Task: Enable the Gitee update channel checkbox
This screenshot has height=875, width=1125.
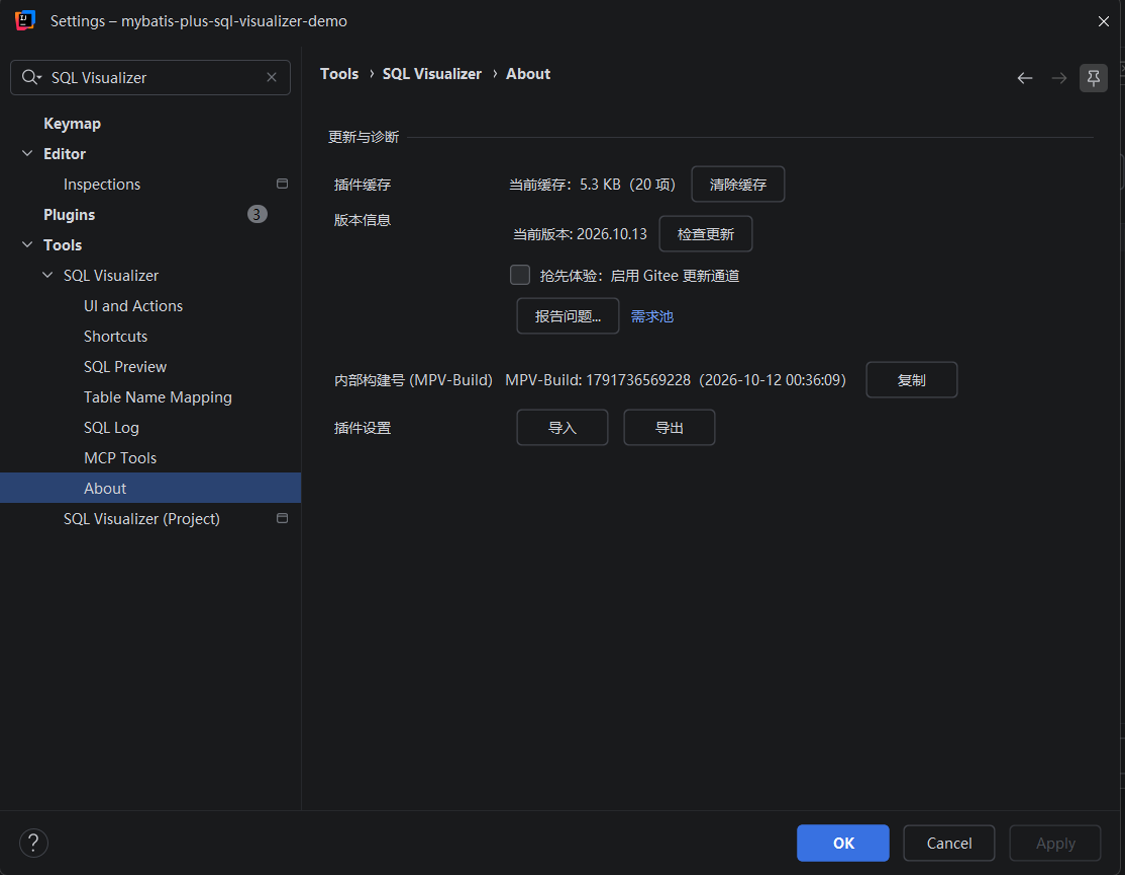Action: click(519, 275)
